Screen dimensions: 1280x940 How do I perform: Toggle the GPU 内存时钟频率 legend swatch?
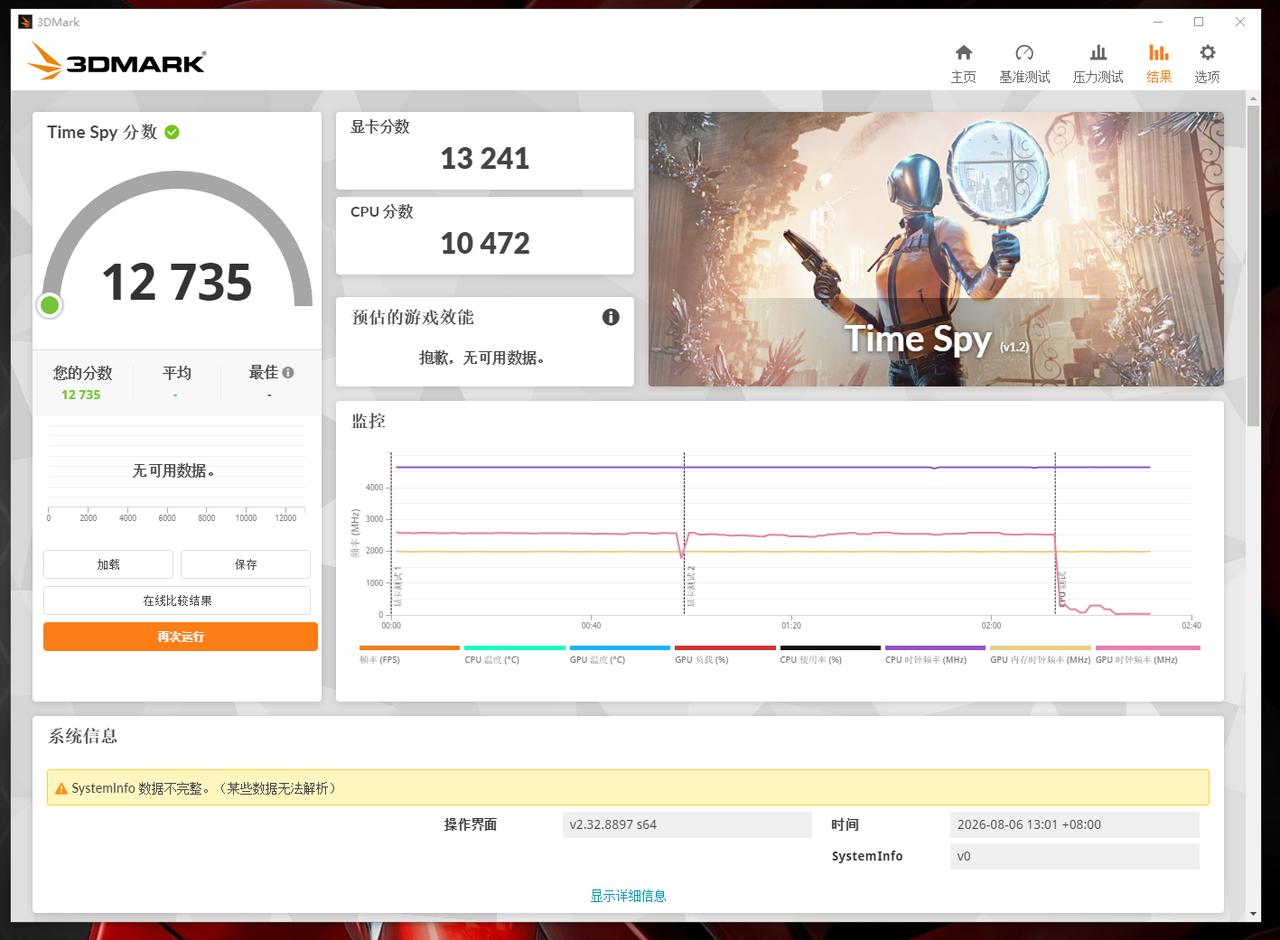pyautogui.click(x=1040, y=648)
